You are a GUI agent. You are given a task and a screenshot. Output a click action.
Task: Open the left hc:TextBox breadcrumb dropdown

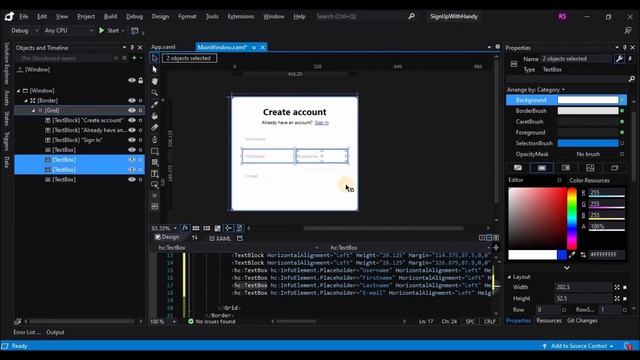click(317, 248)
